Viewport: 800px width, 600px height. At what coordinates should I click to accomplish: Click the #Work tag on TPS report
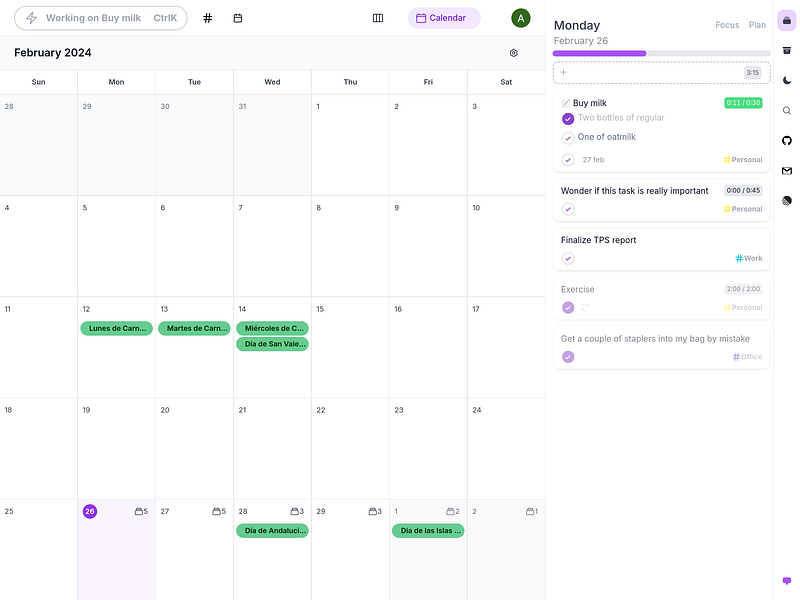(x=748, y=259)
